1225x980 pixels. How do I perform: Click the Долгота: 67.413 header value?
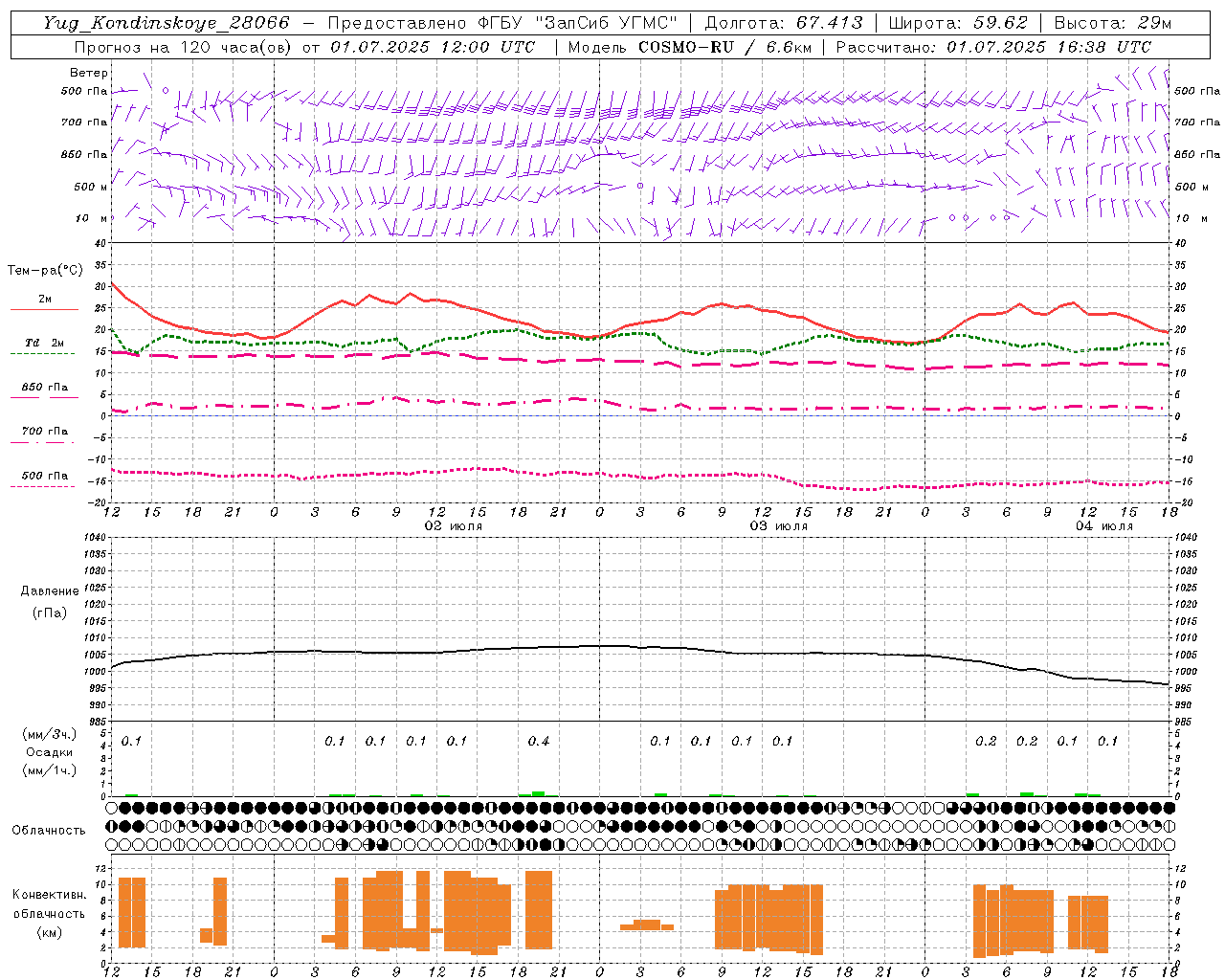784,23
